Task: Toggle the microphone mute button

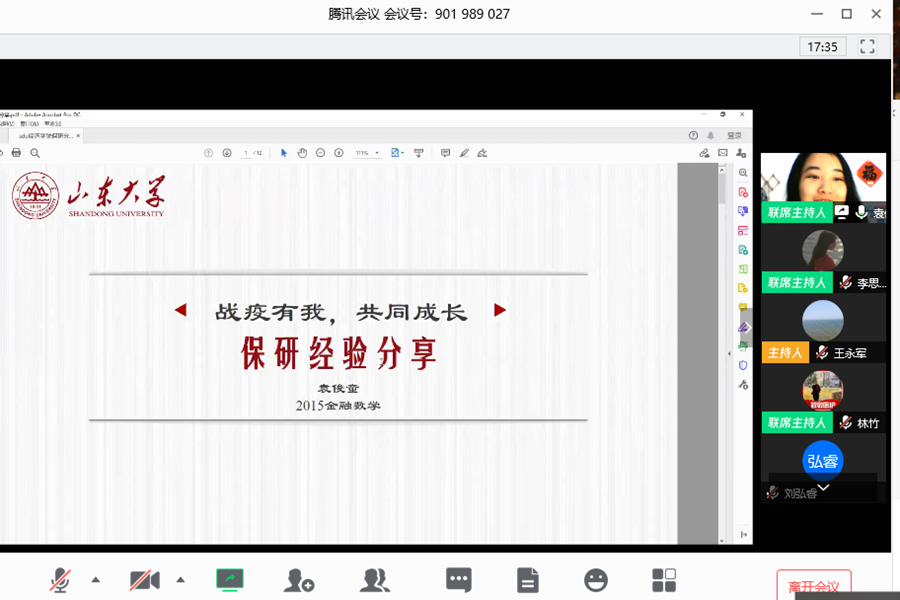Action: click(x=60, y=579)
